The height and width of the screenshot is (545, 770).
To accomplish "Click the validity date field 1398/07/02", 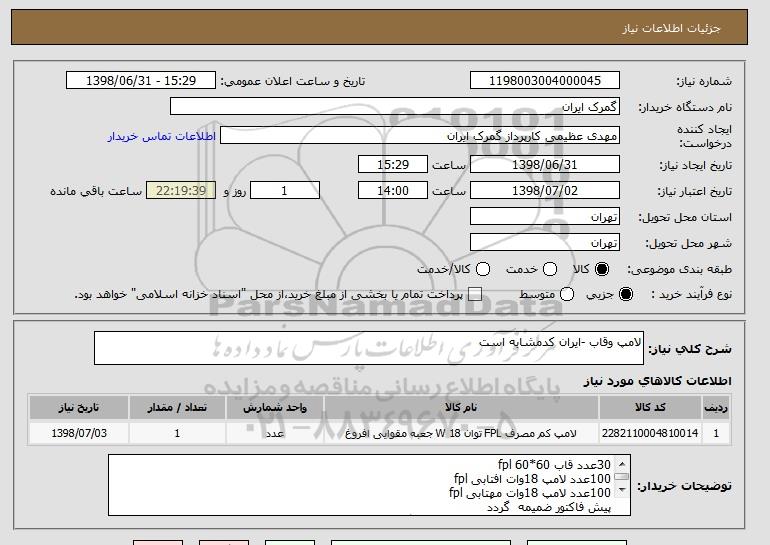I will click(545, 191).
